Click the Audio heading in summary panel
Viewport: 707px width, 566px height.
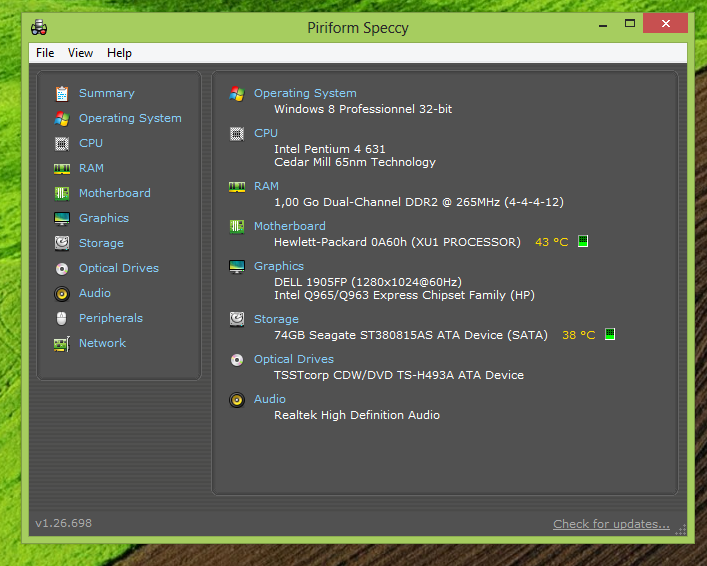click(x=270, y=399)
